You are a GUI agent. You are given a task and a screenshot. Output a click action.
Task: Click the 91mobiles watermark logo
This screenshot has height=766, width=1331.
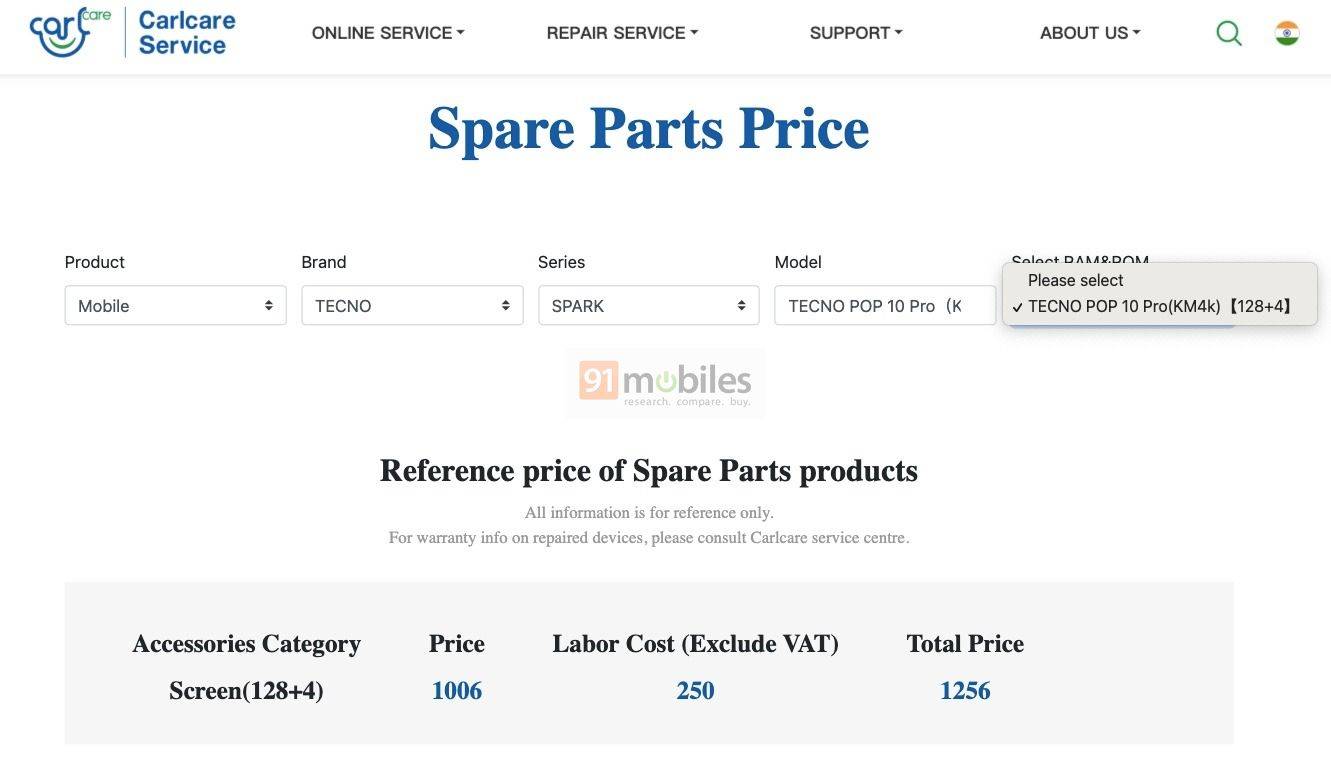click(x=665, y=382)
